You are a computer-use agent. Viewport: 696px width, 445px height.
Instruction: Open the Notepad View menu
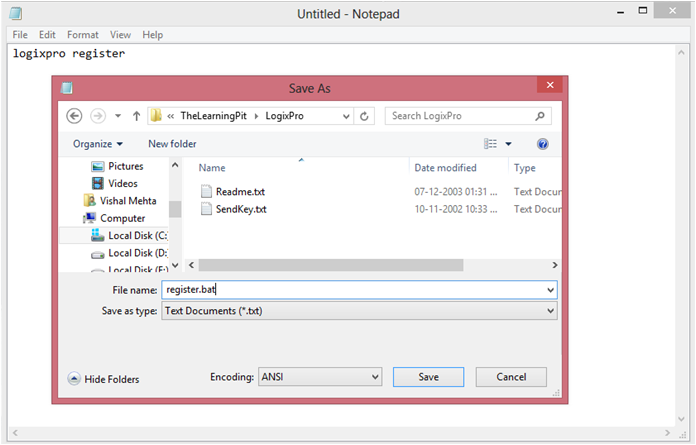[x=120, y=35]
